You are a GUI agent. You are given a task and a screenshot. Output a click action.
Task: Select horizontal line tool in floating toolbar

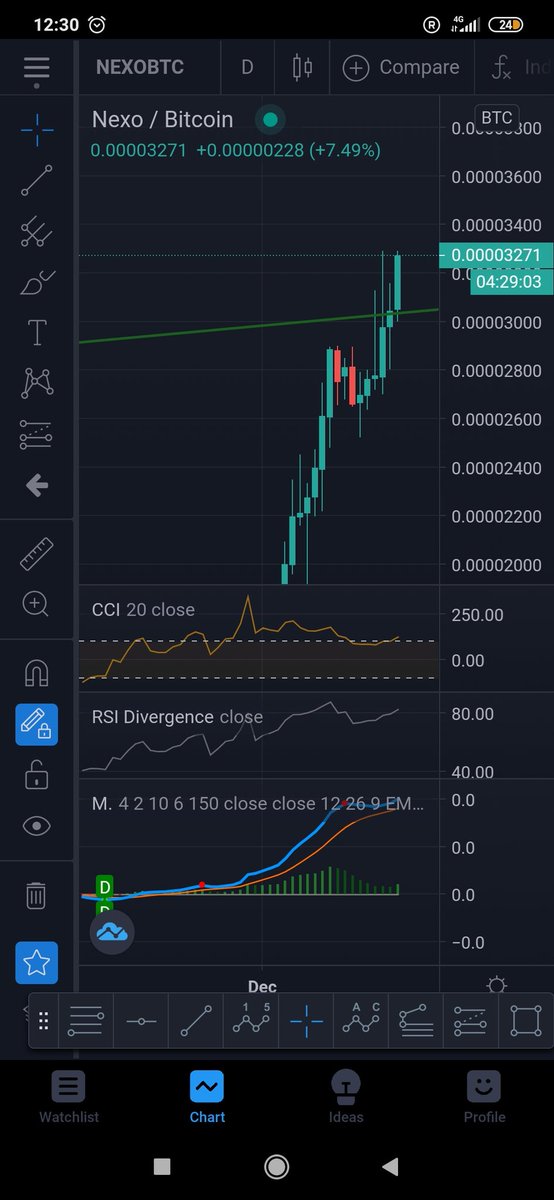[x=141, y=1021]
